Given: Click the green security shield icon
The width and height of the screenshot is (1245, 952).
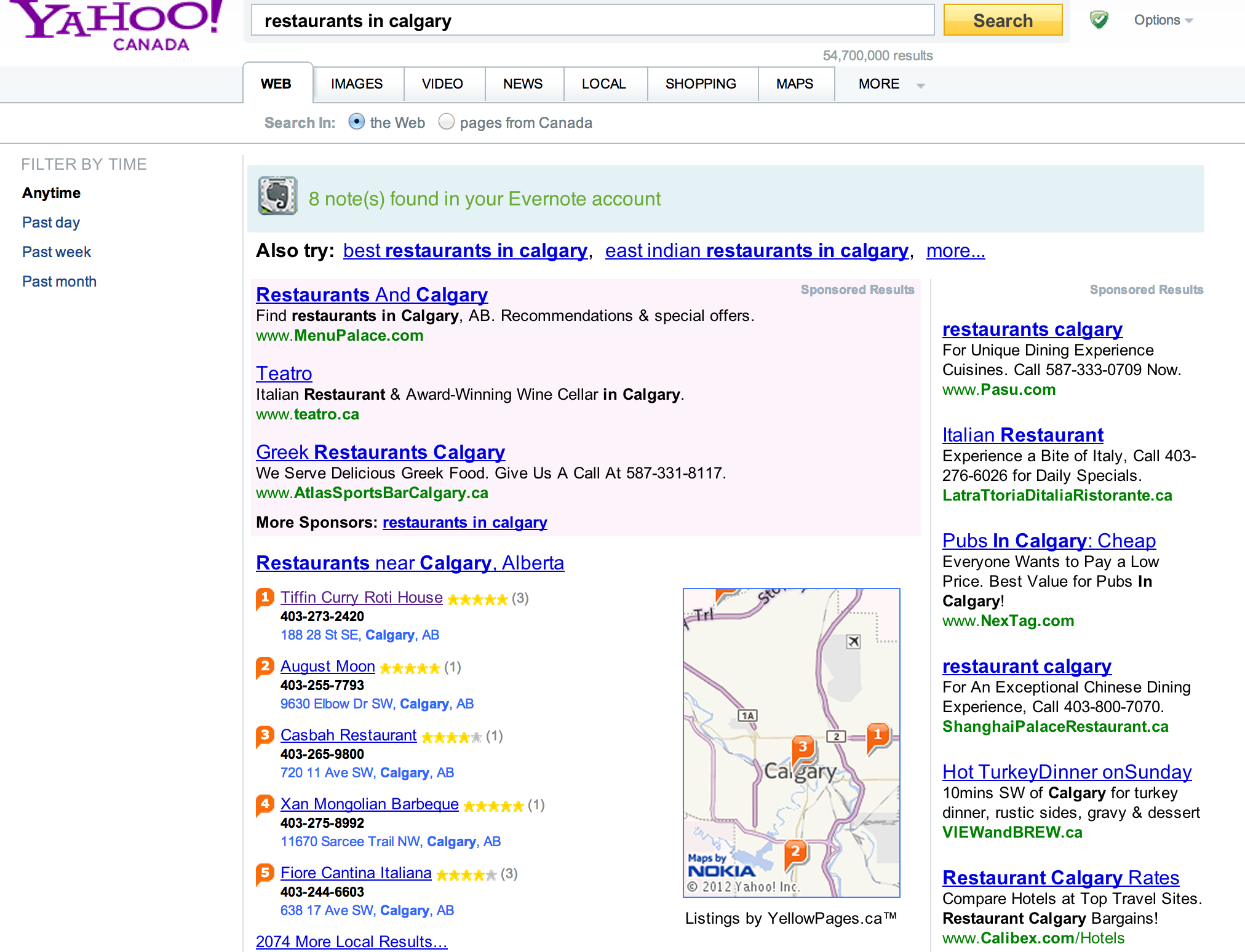Looking at the screenshot, I should point(1099,20).
